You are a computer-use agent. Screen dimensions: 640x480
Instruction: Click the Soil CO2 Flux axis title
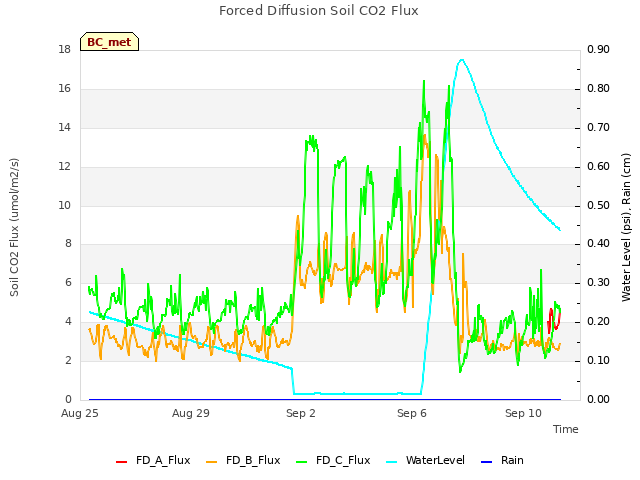(14, 227)
